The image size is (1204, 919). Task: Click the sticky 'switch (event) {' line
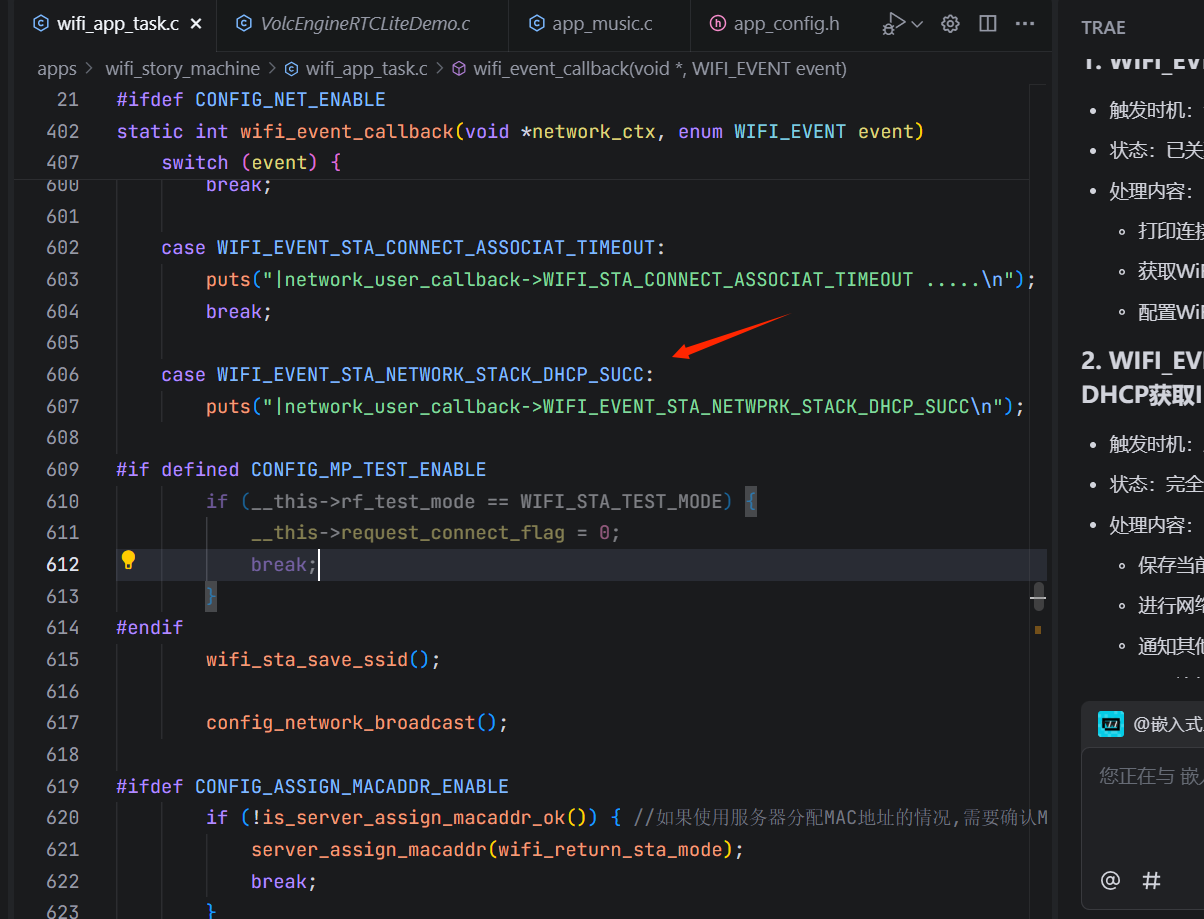tap(251, 162)
